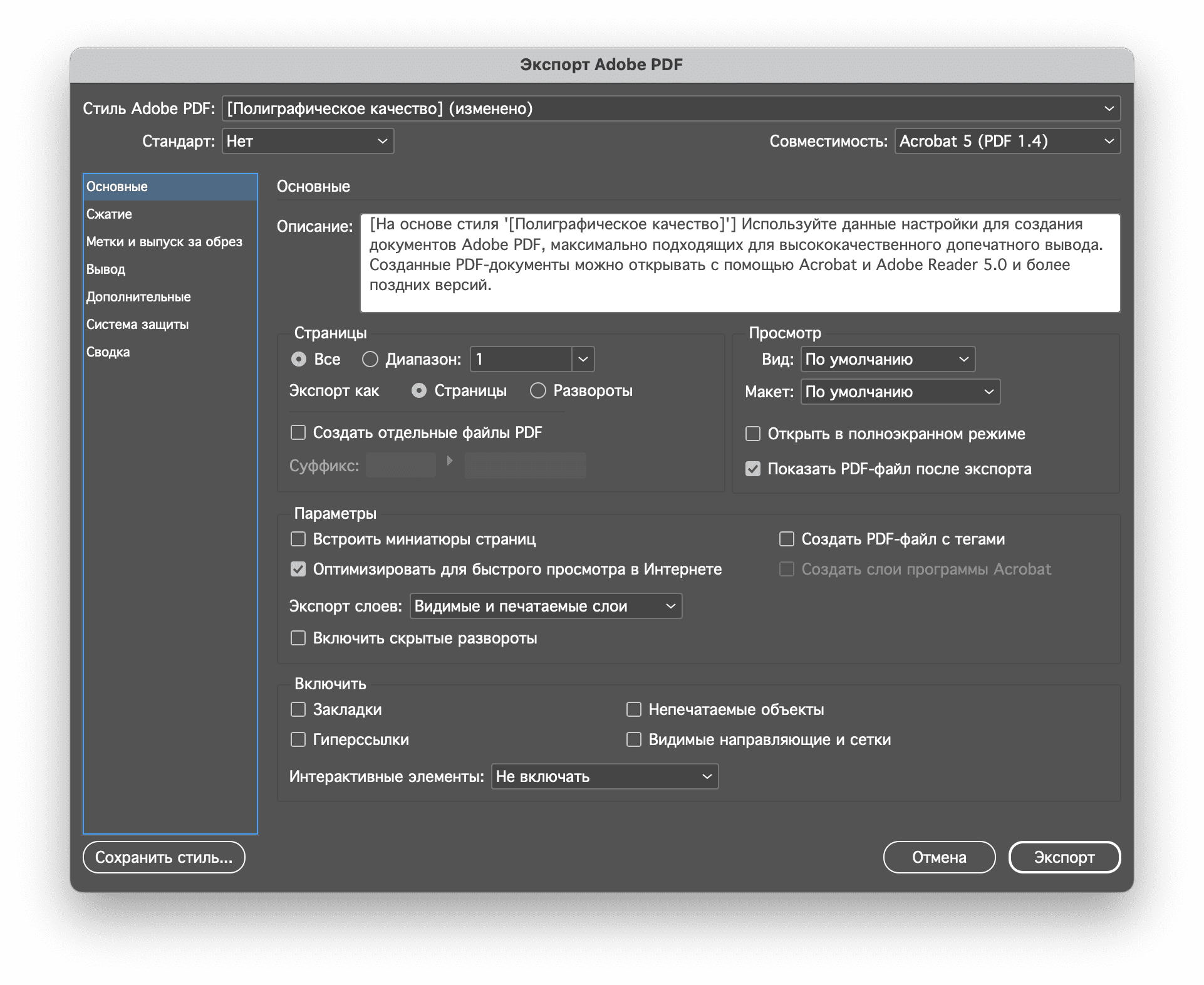Open the Экспорт слоев dropdown
1204x985 pixels.
546,606
